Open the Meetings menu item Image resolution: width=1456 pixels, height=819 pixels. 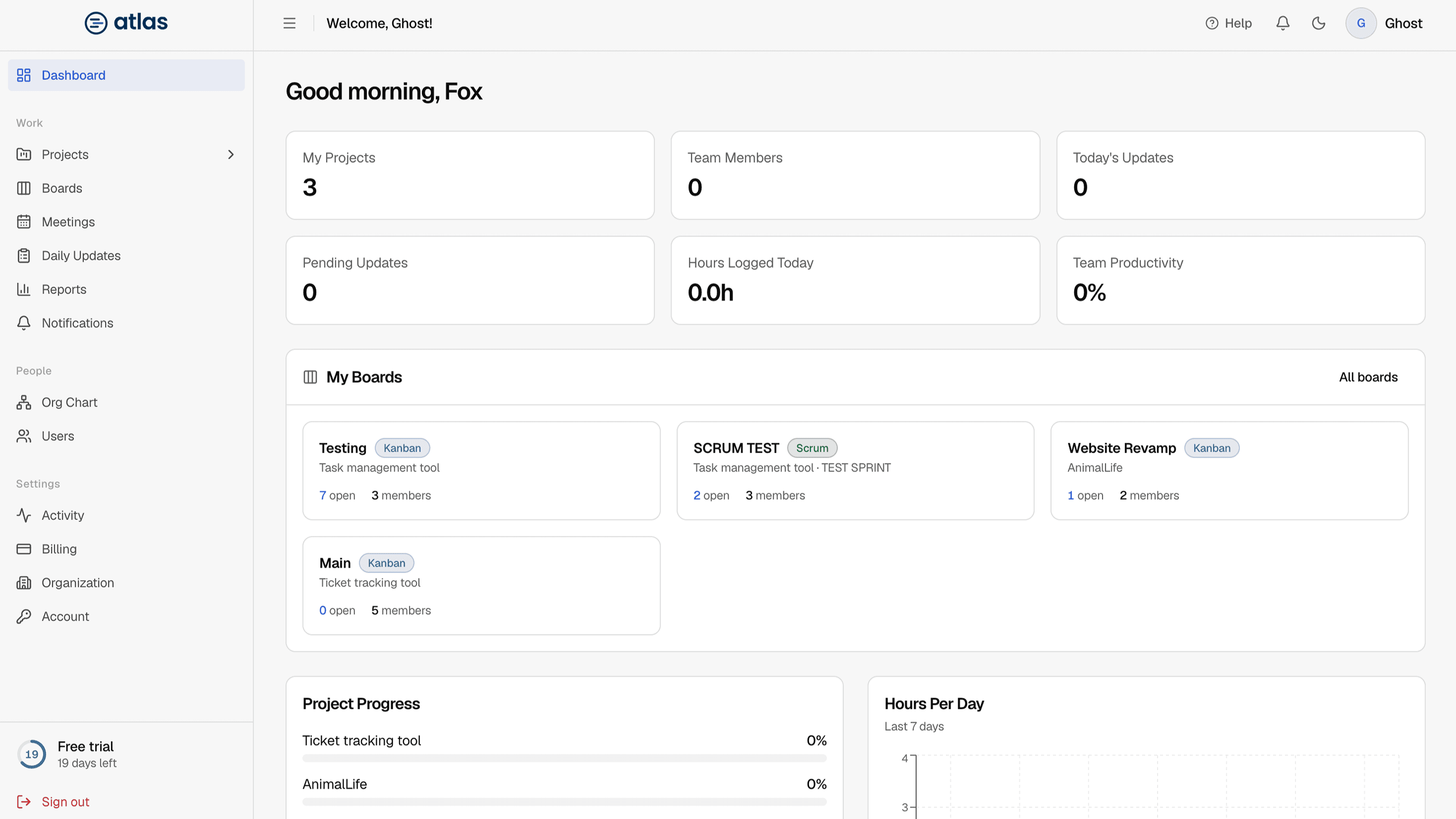pyautogui.click(x=126, y=222)
